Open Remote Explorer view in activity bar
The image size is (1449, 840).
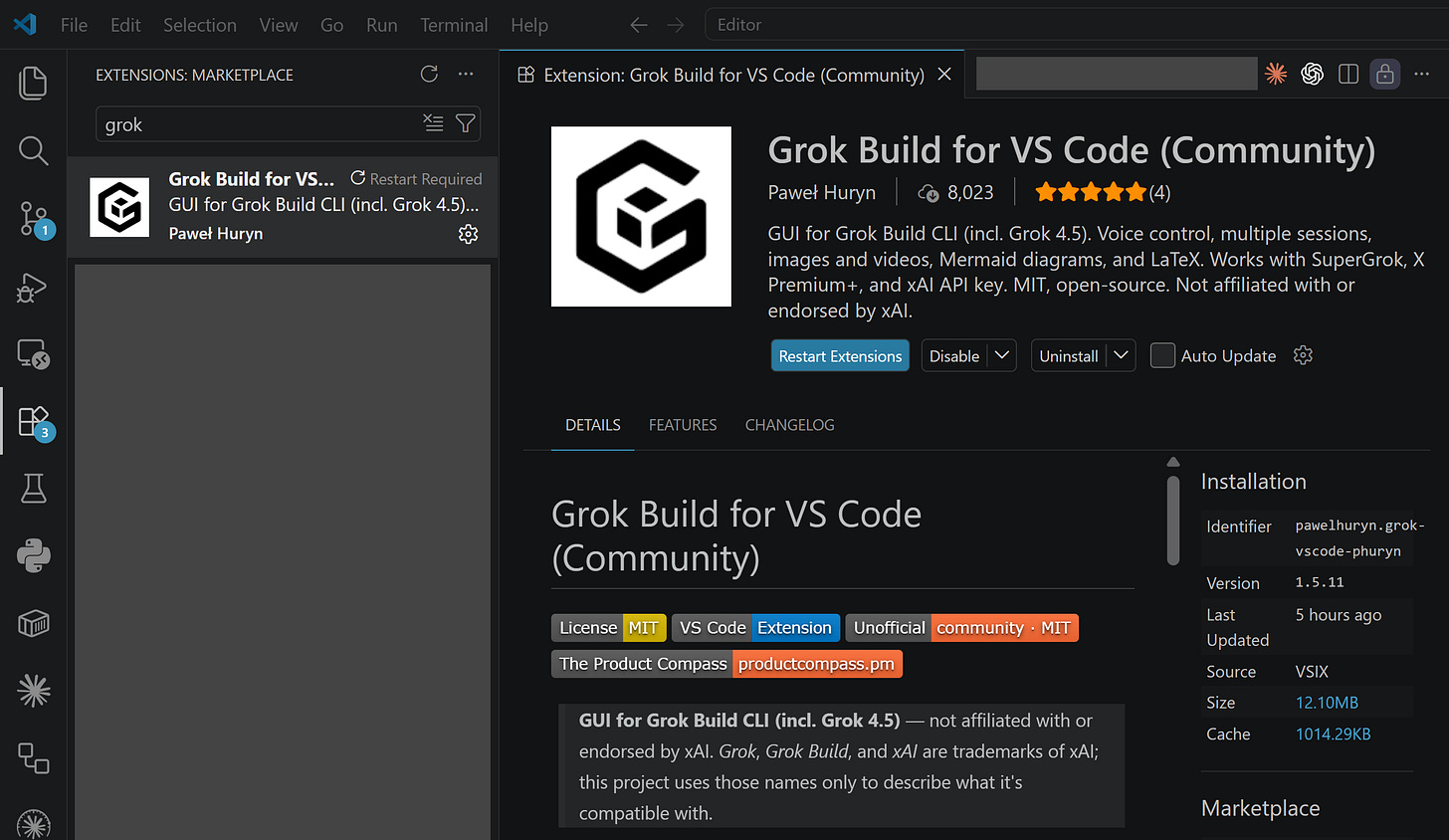tap(33, 354)
